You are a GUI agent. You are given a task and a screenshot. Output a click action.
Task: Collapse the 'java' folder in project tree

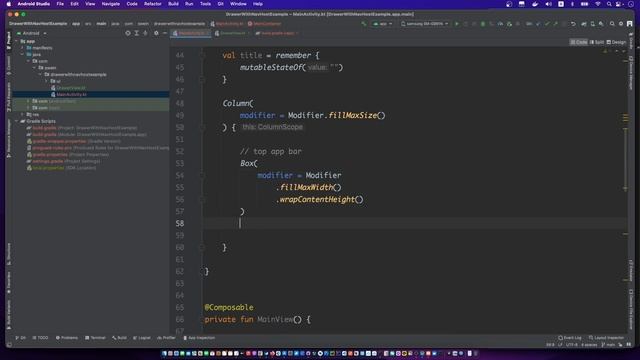coord(23,54)
